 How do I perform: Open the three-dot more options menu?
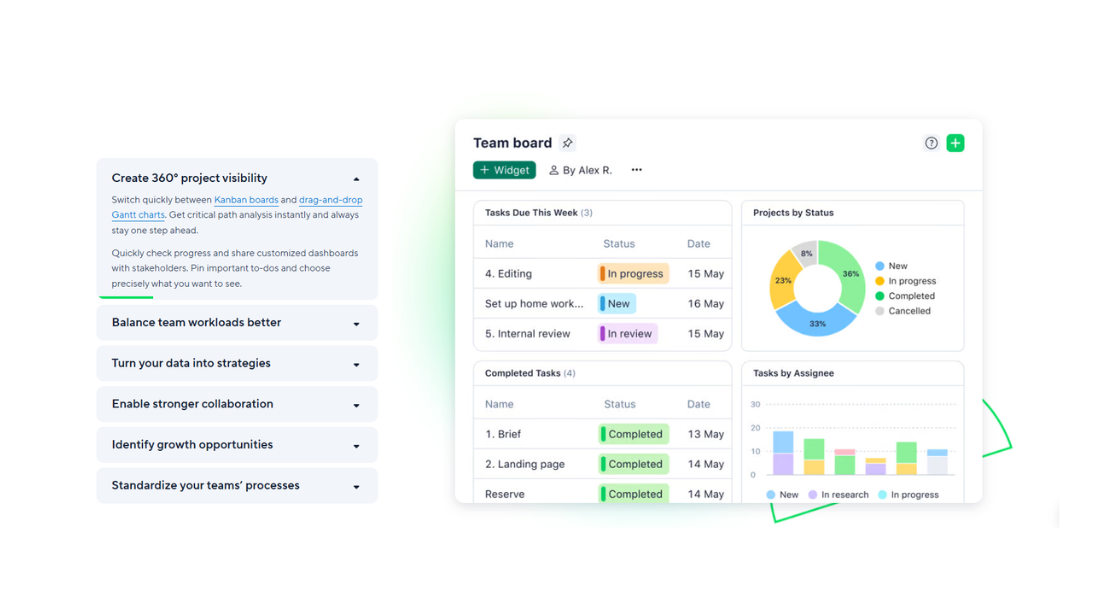636,170
